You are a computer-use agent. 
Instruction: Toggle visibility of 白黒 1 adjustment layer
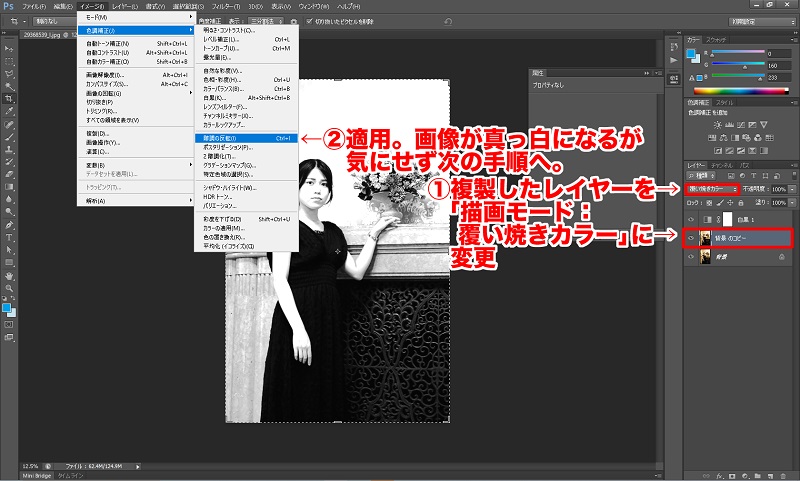[x=691, y=219]
